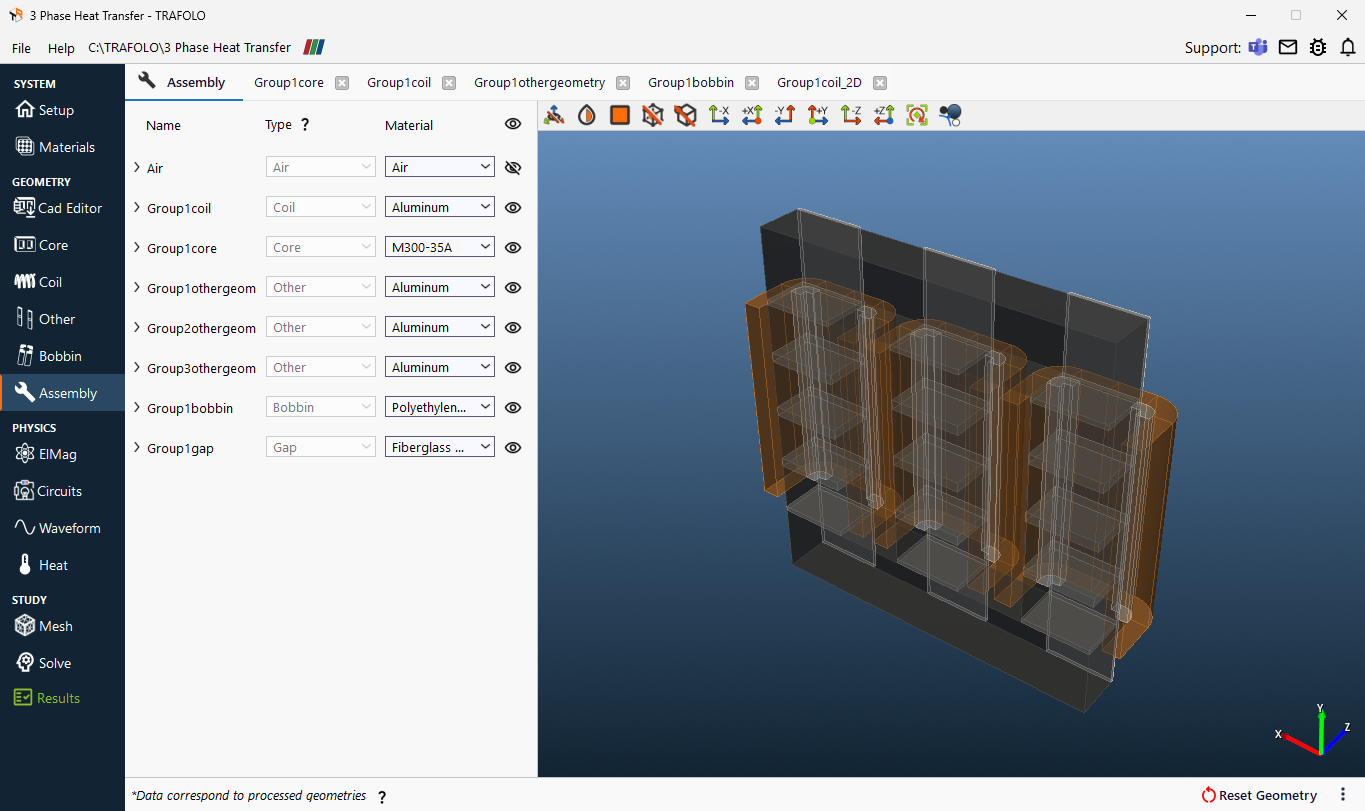
Task: Toggle axes orientation display icon
Action: 553,115
